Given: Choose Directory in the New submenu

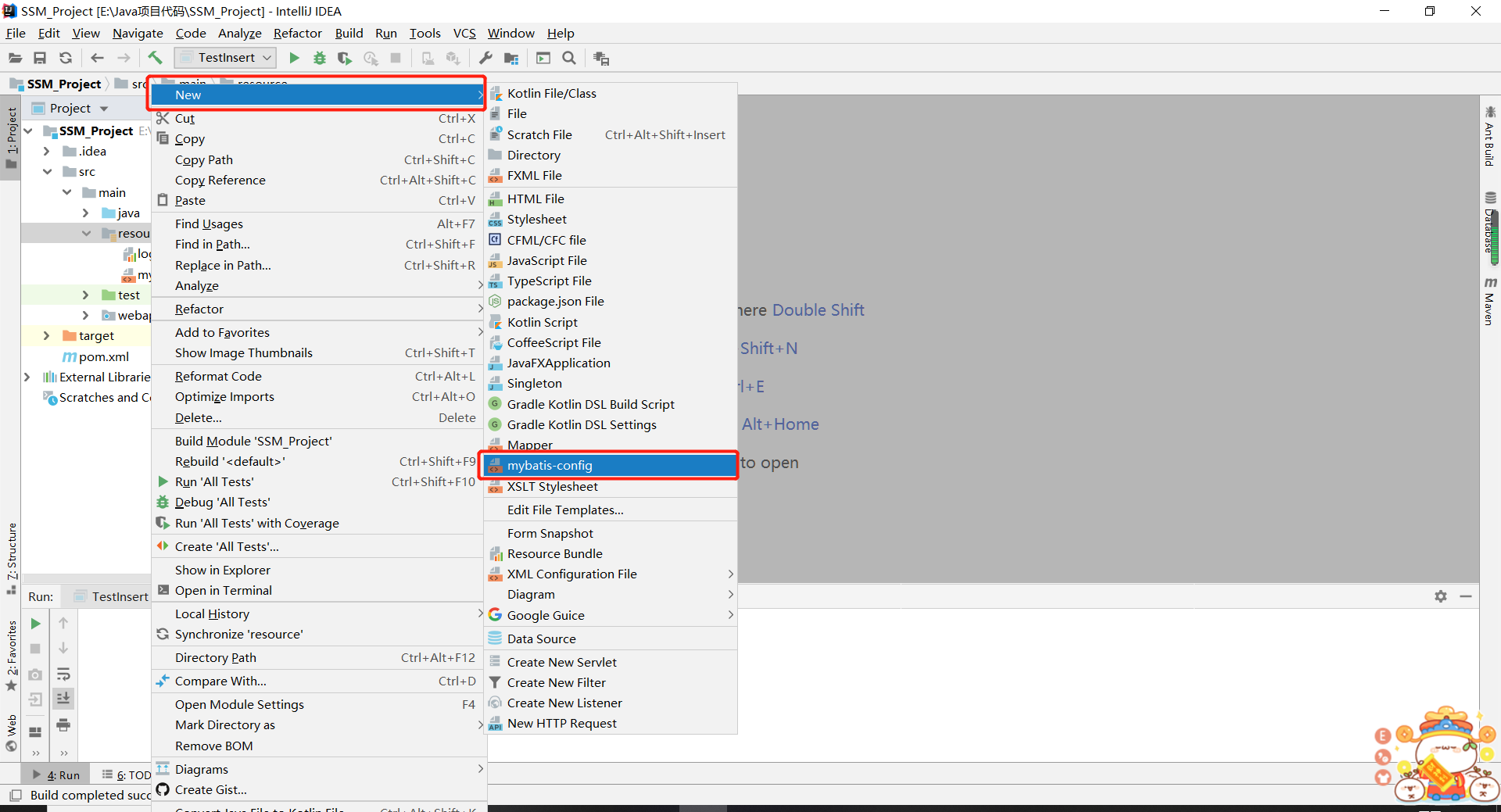Looking at the screenshot, I should pyautogui.click(x=611, y=155).
